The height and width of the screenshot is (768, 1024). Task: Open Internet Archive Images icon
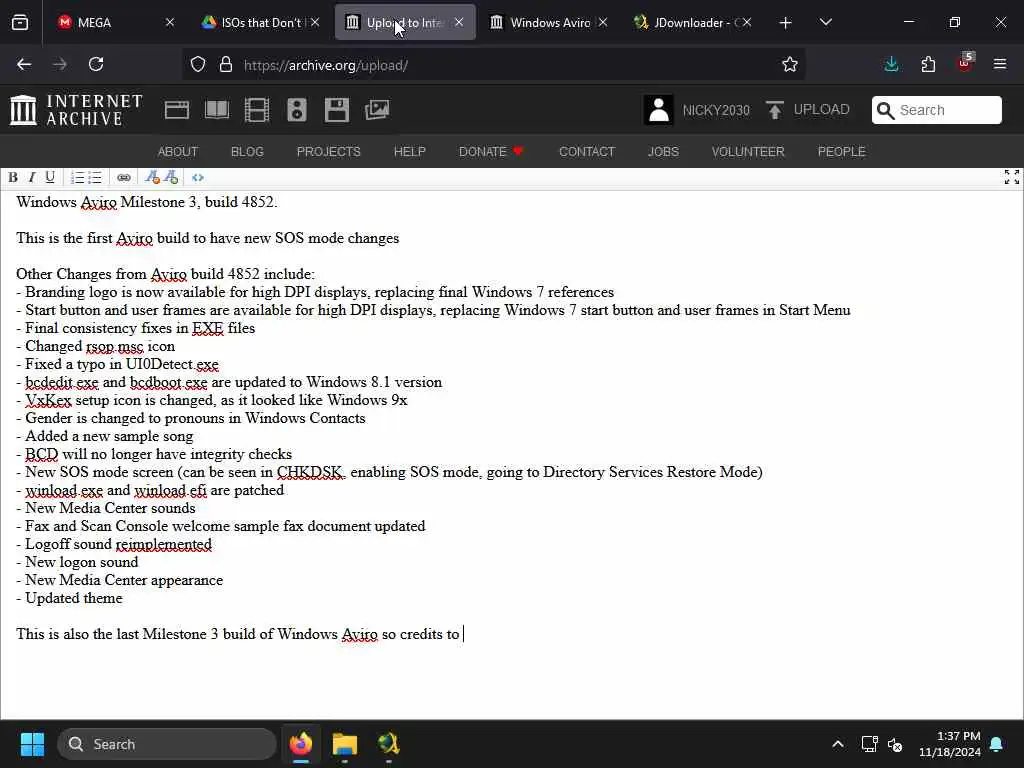[377, 110]
